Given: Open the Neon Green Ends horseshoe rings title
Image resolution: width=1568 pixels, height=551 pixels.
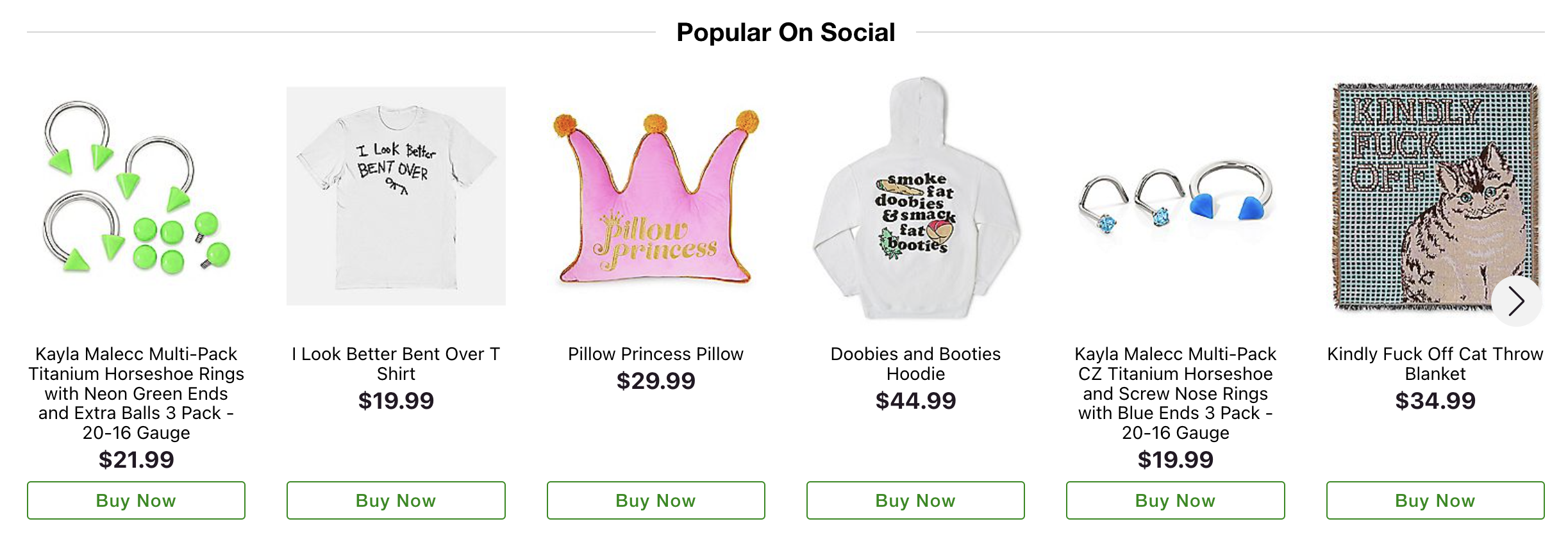Looking at the screenshot, I should coord(136,393).
